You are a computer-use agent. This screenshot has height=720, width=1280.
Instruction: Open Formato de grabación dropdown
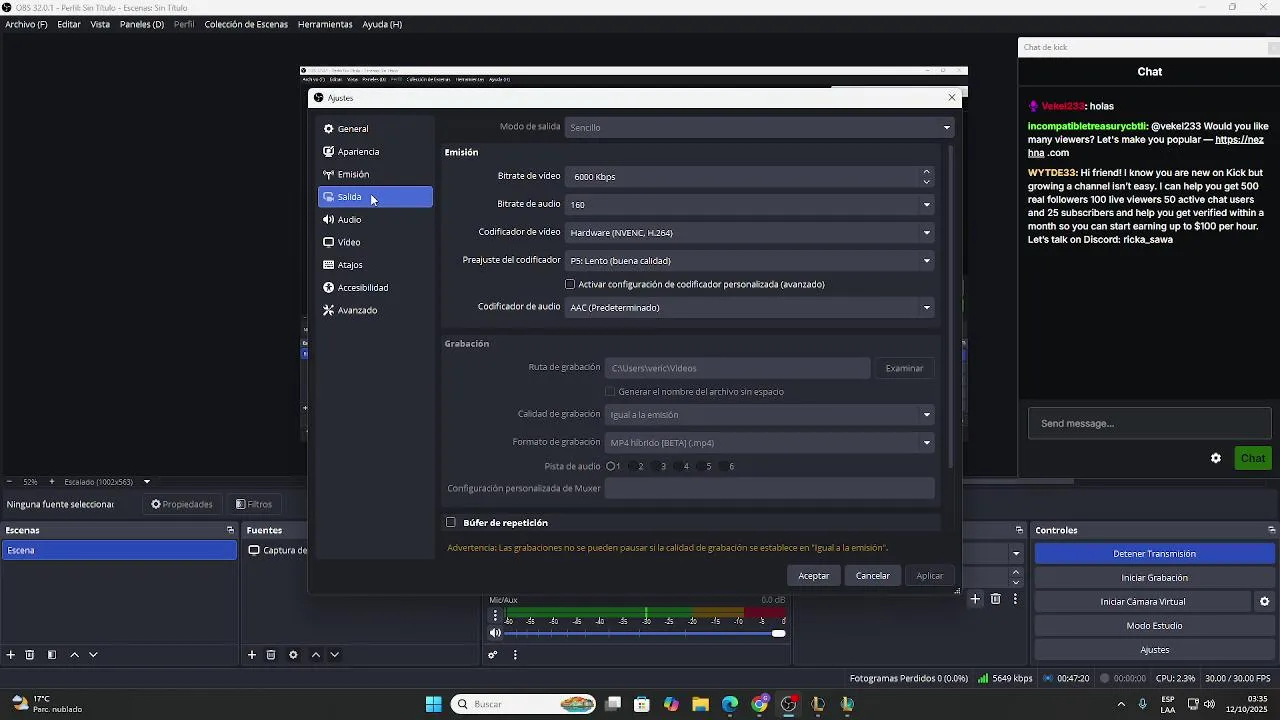[x=770, y=442]
